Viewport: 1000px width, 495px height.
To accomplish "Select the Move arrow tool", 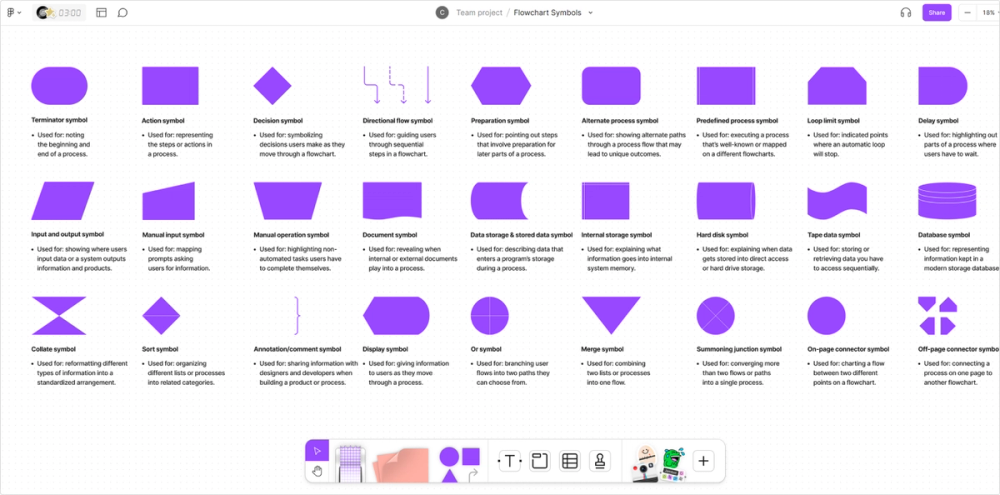I will coord(317,450).
